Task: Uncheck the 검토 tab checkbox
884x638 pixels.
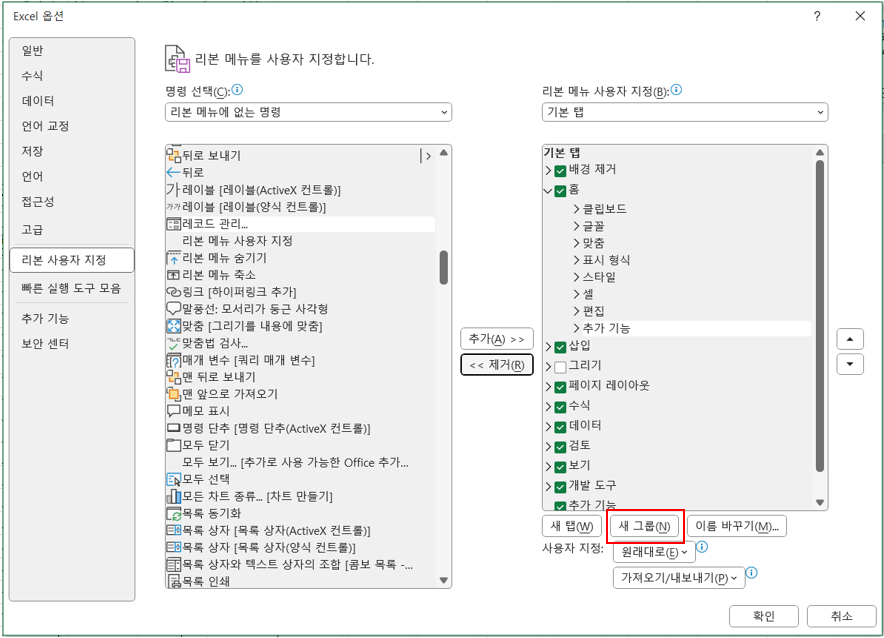Action: tap(560, 447)
